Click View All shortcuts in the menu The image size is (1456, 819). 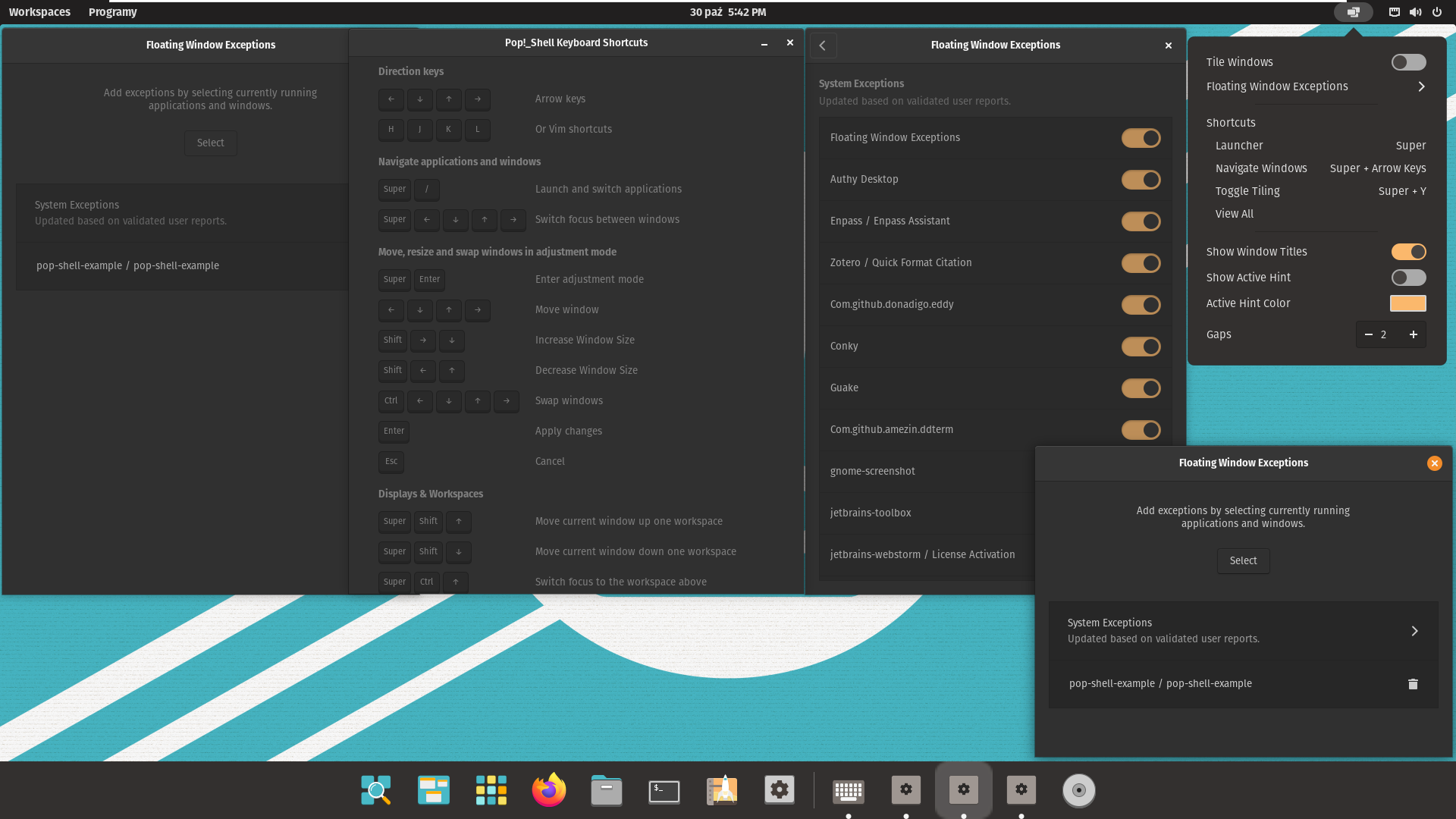(x=1234, y=214)
